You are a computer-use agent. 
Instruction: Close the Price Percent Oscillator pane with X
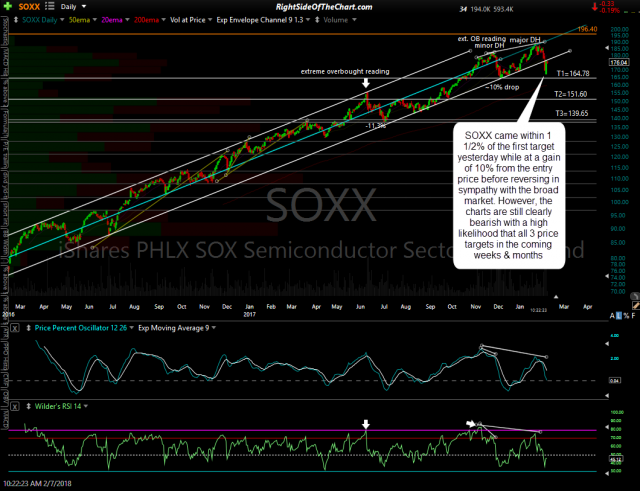point(15,328)
